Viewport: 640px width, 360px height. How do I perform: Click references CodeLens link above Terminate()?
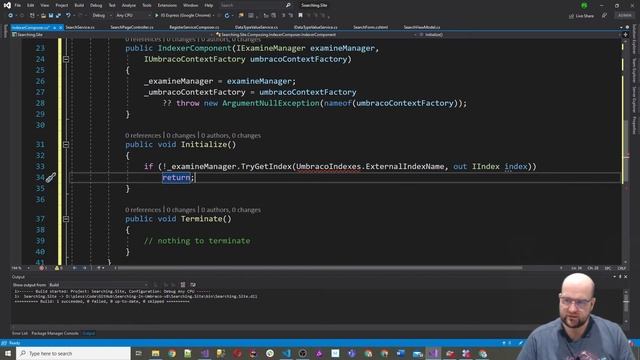143,210
